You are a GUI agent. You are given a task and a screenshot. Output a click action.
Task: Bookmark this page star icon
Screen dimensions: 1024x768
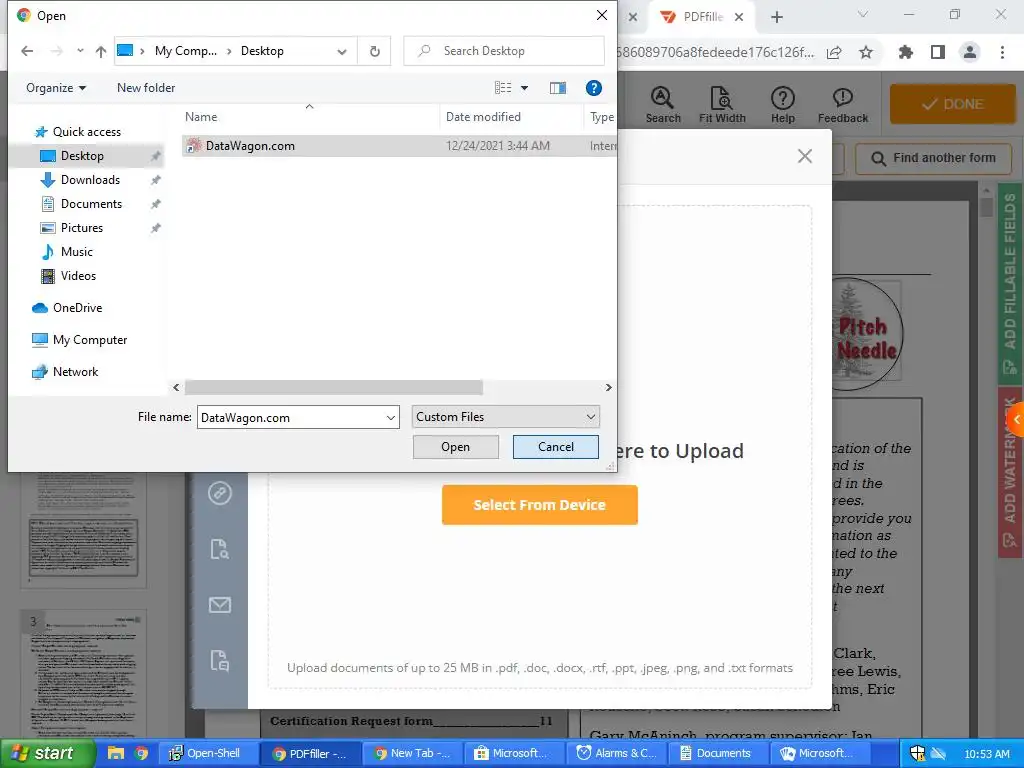[866, 52]
